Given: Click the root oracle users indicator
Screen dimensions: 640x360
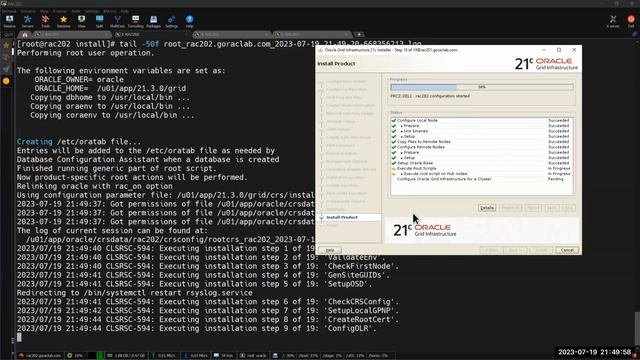Looking at the screenshot, I should click(253, 356).
